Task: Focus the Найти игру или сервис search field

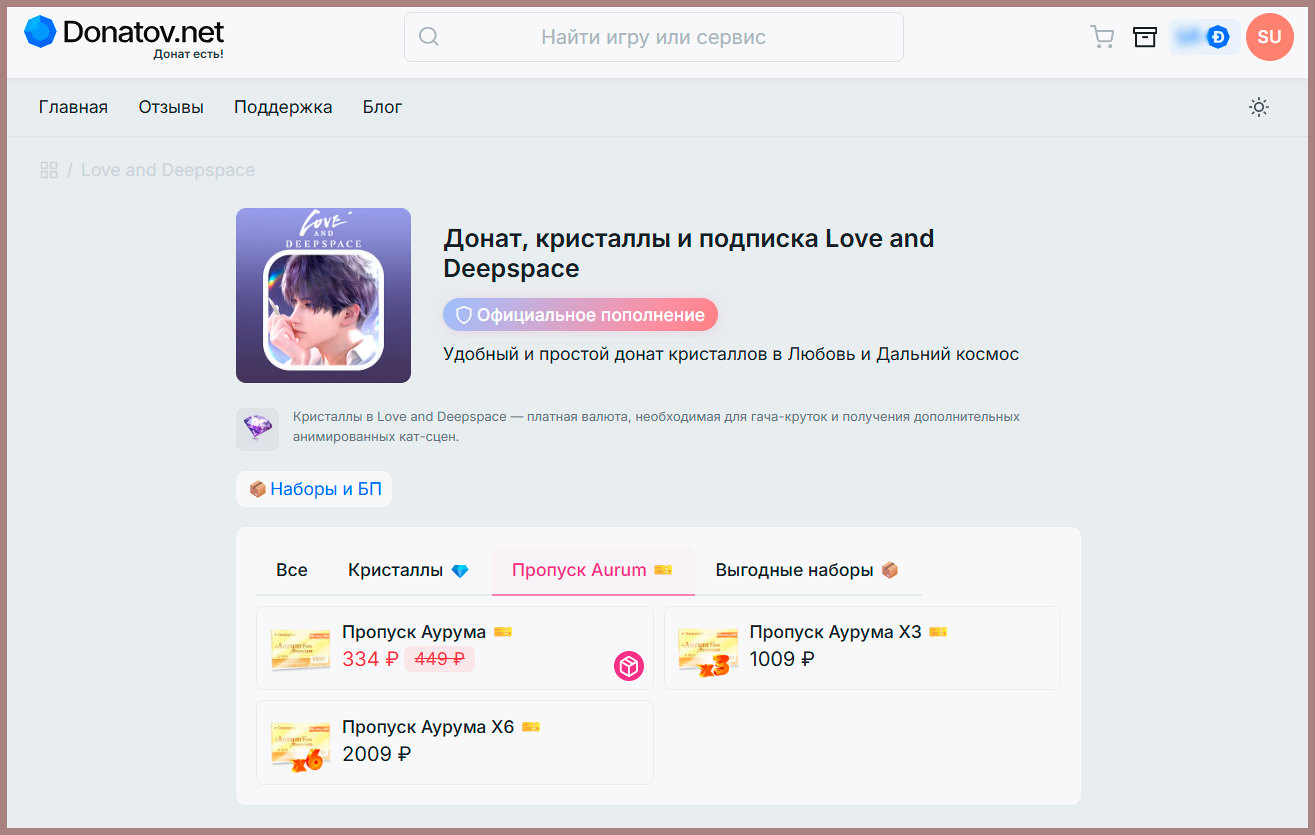Action: point(653,37)
